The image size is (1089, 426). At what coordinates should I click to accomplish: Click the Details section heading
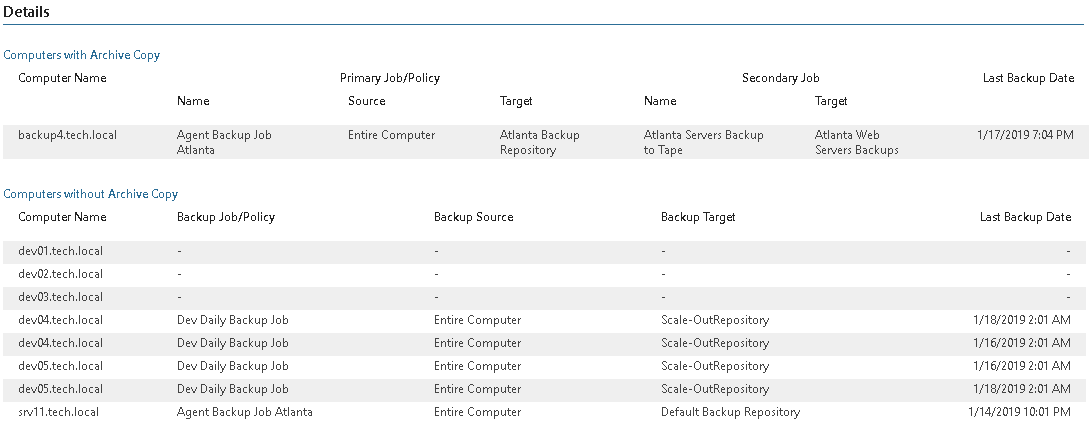pos(26,12)
